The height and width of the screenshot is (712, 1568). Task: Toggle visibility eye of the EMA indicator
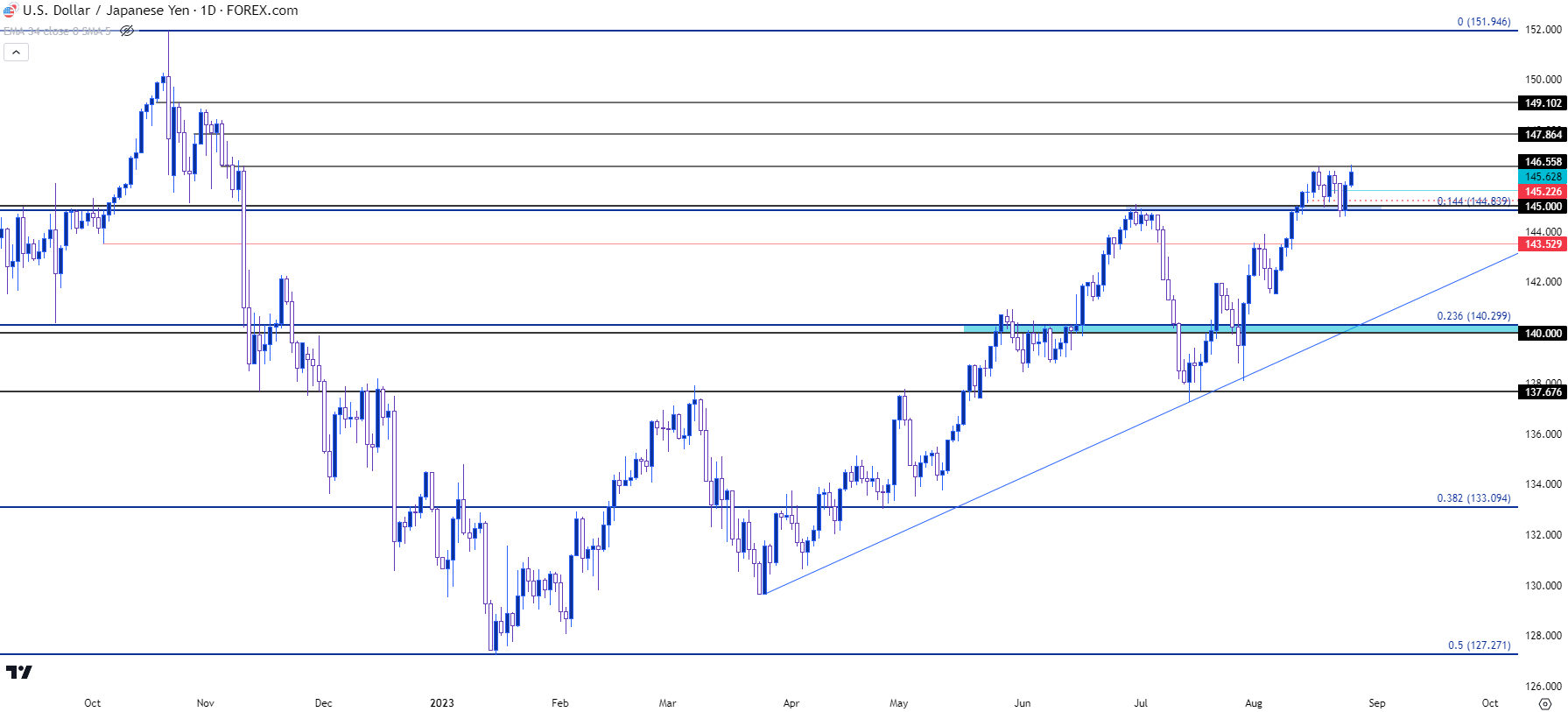tap(127, 31)
